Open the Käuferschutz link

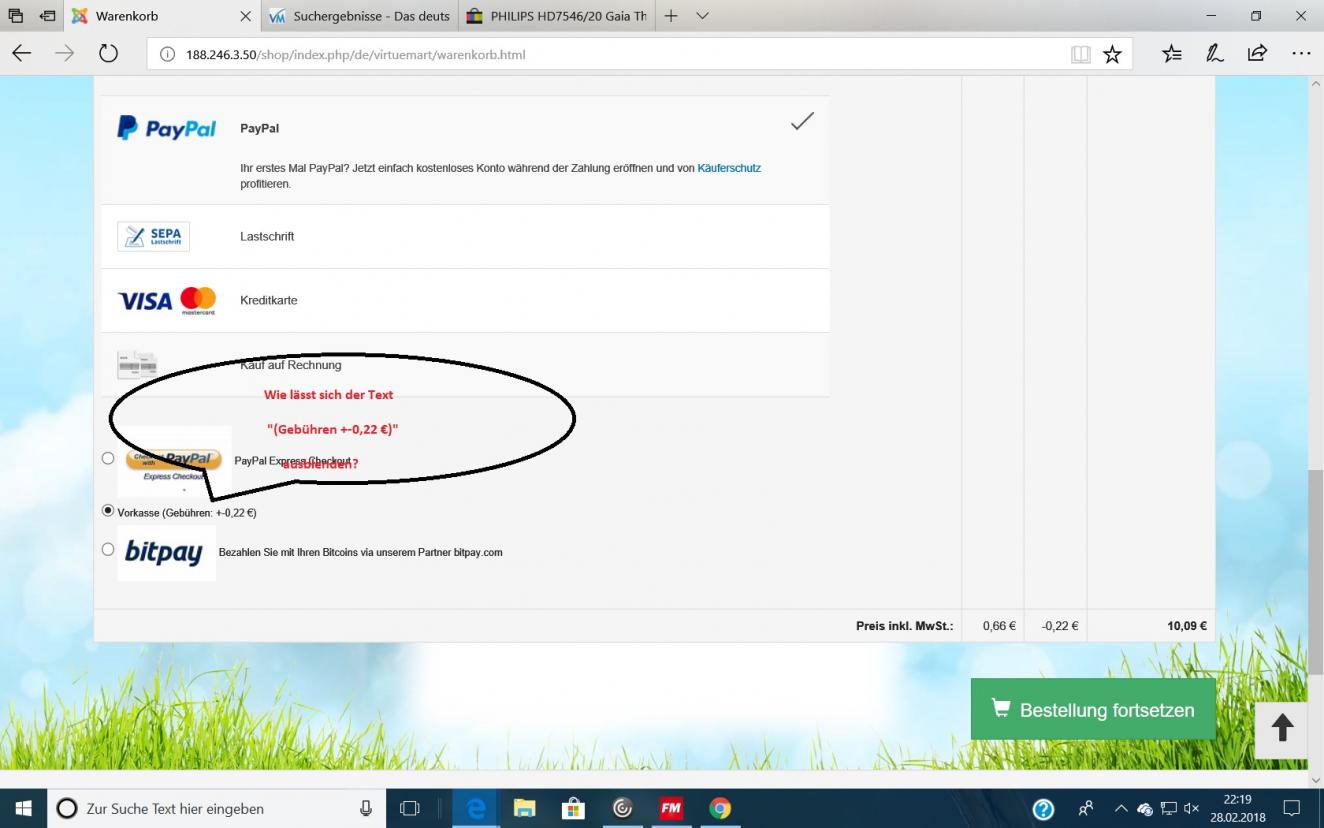729,168
